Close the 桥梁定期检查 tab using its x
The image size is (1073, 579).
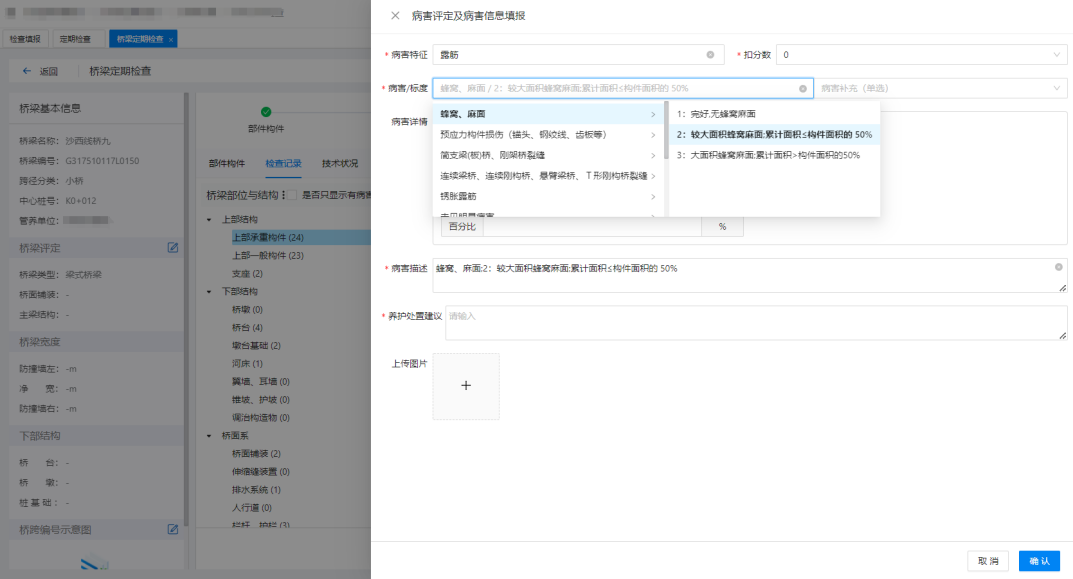coord(171,39)
